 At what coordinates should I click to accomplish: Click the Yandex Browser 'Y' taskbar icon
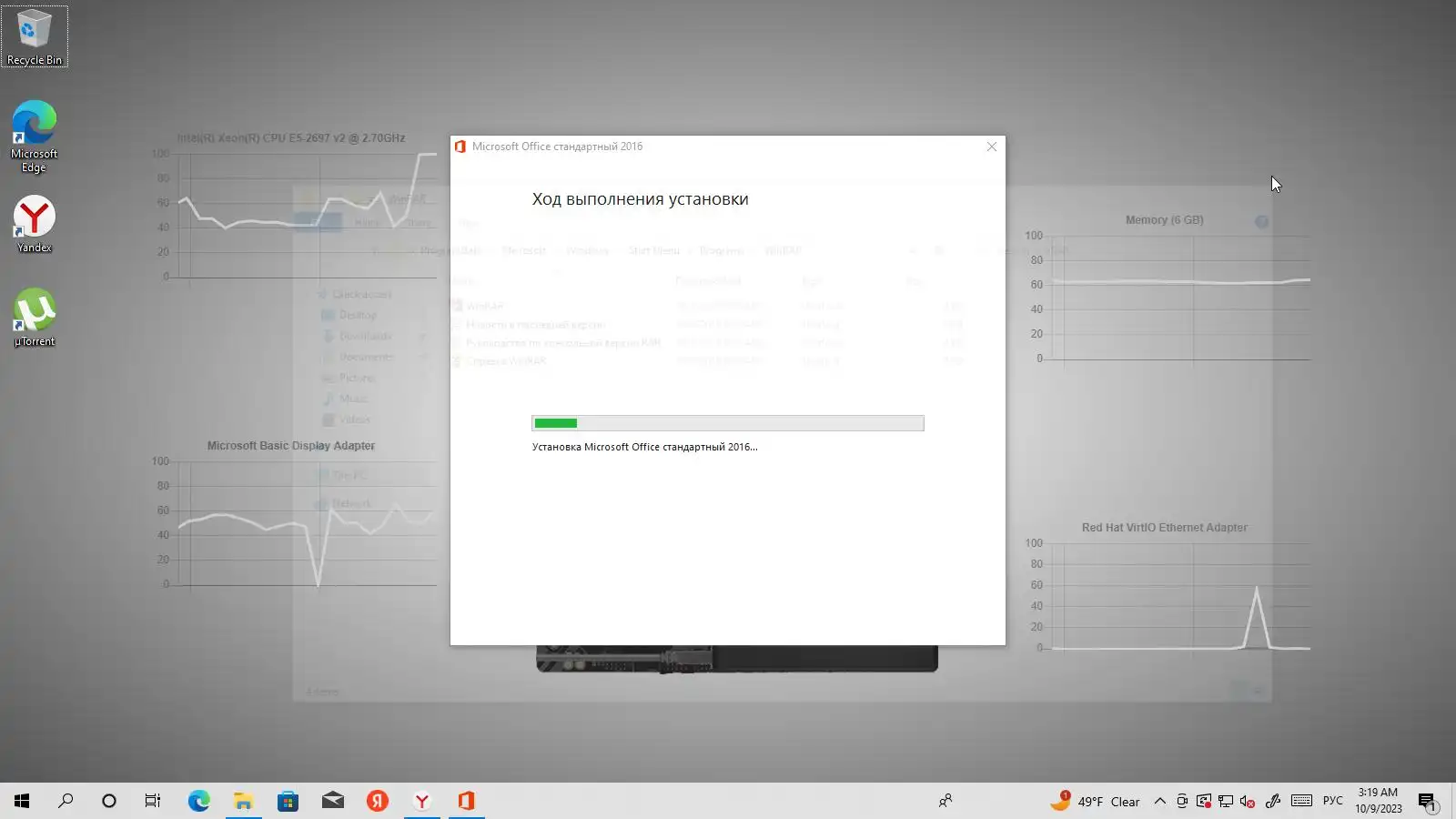tap(421, 801)
